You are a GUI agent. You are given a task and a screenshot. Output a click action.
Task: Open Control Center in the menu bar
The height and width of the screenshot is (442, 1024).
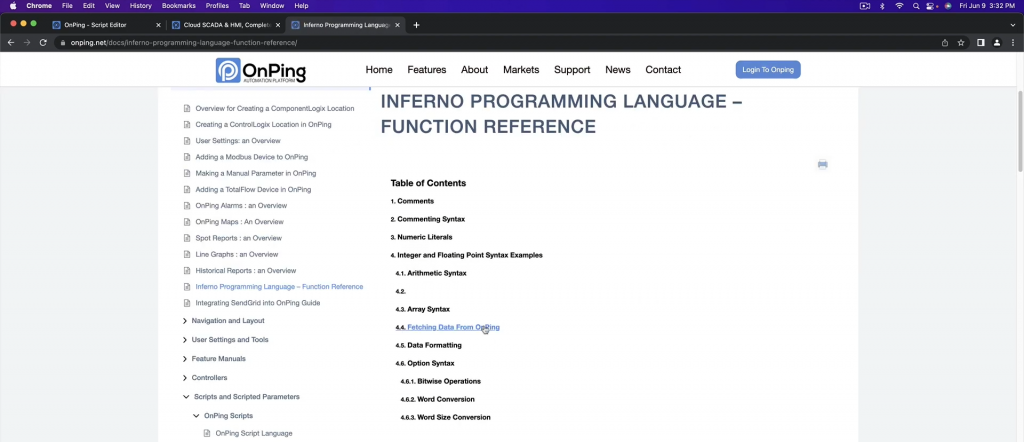[x=931, y=6]
